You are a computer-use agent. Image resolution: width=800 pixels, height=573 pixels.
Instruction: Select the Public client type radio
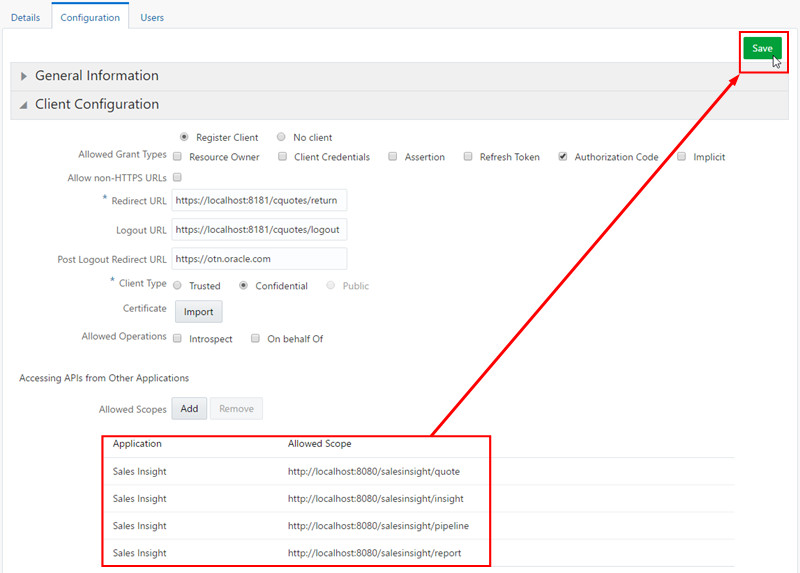(x=331, y=285)
